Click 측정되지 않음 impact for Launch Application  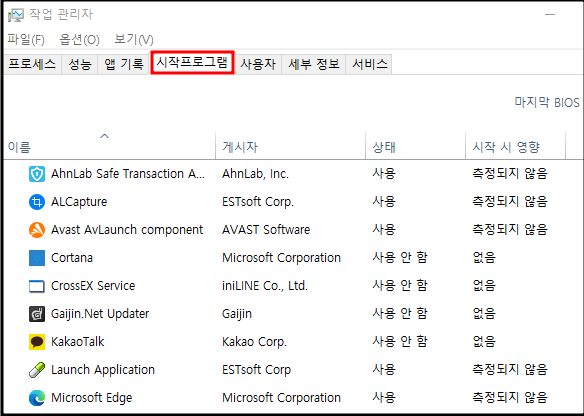510,370
